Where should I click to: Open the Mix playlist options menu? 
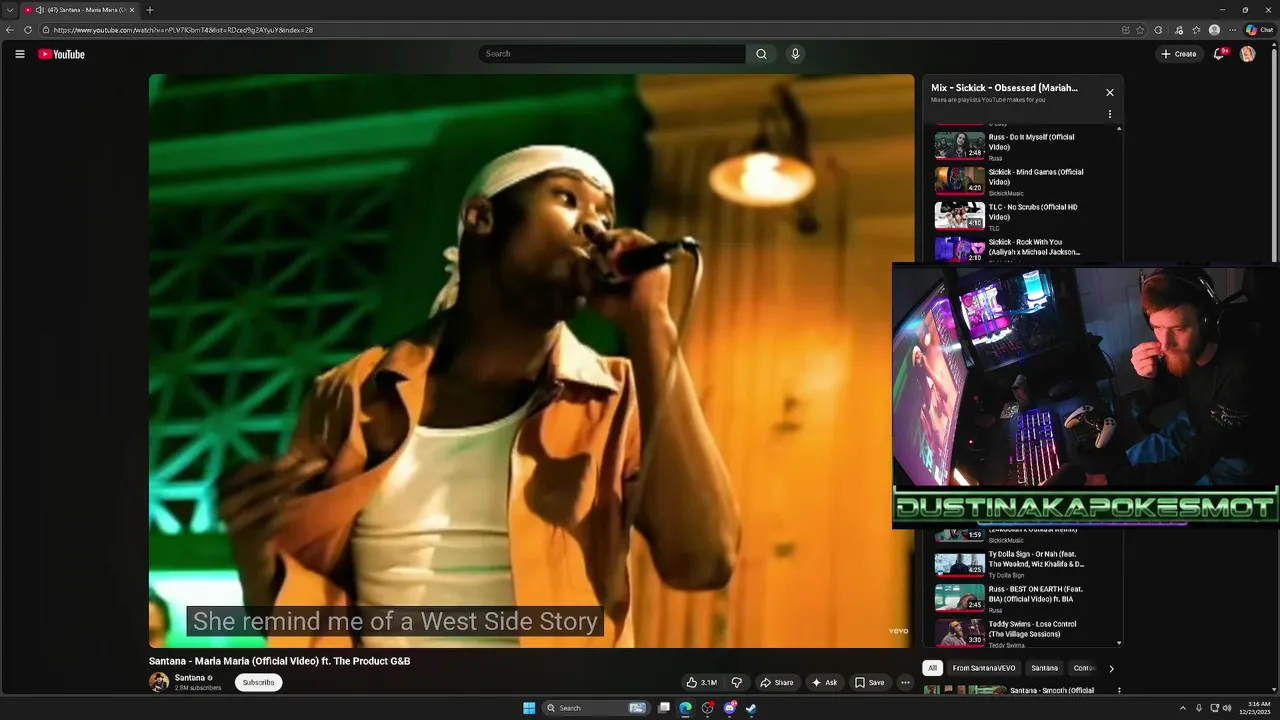point(1109,114)
